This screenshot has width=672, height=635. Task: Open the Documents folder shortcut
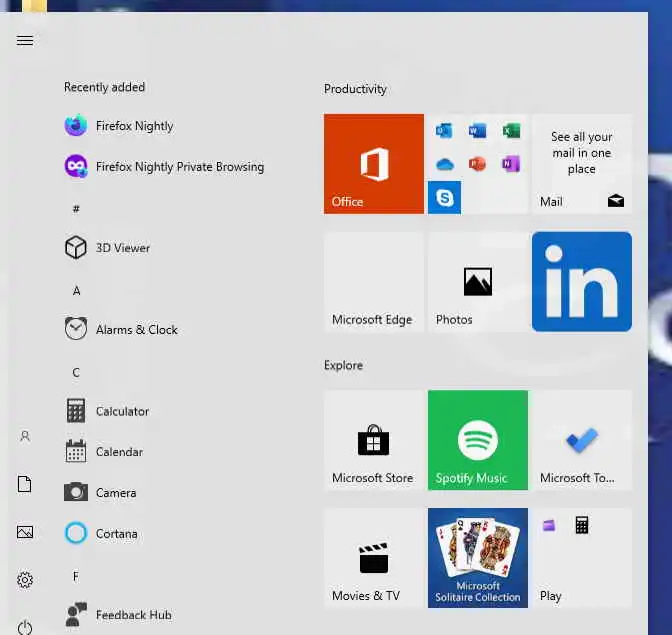pos(25,484)
